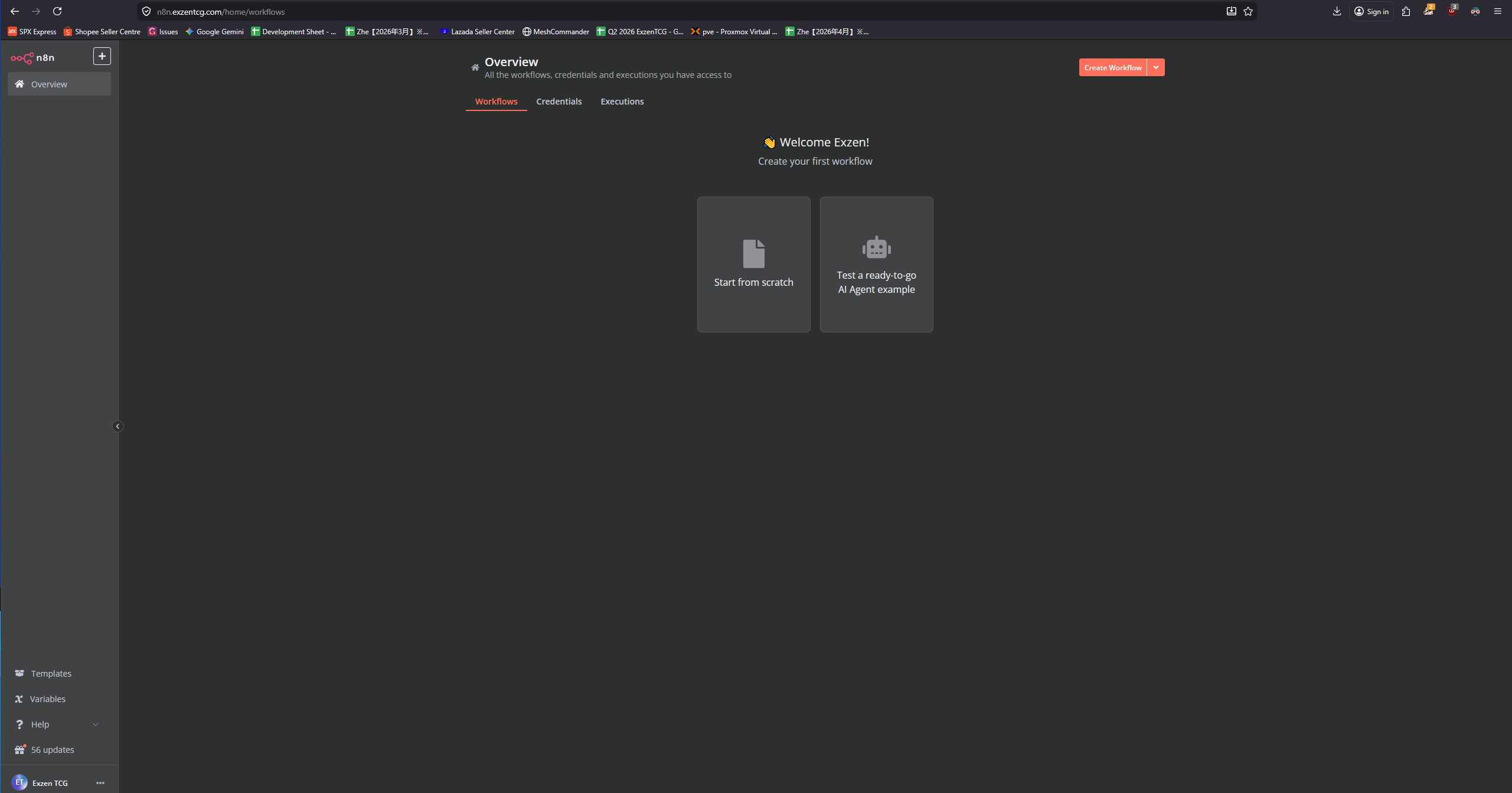Click the plus icon to add a workflow

pos(102,56)
